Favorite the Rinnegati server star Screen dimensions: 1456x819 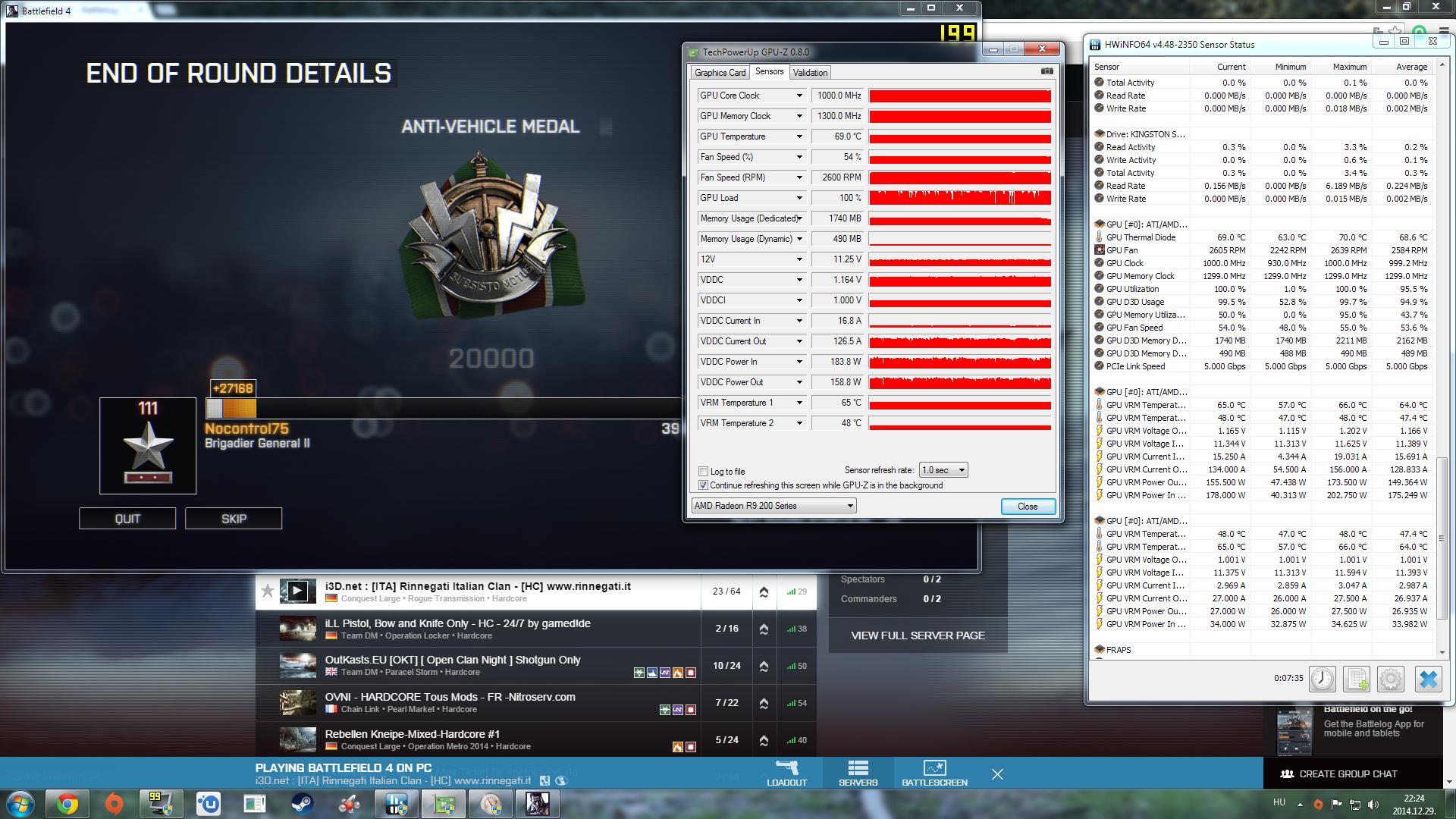click(267, 591)
